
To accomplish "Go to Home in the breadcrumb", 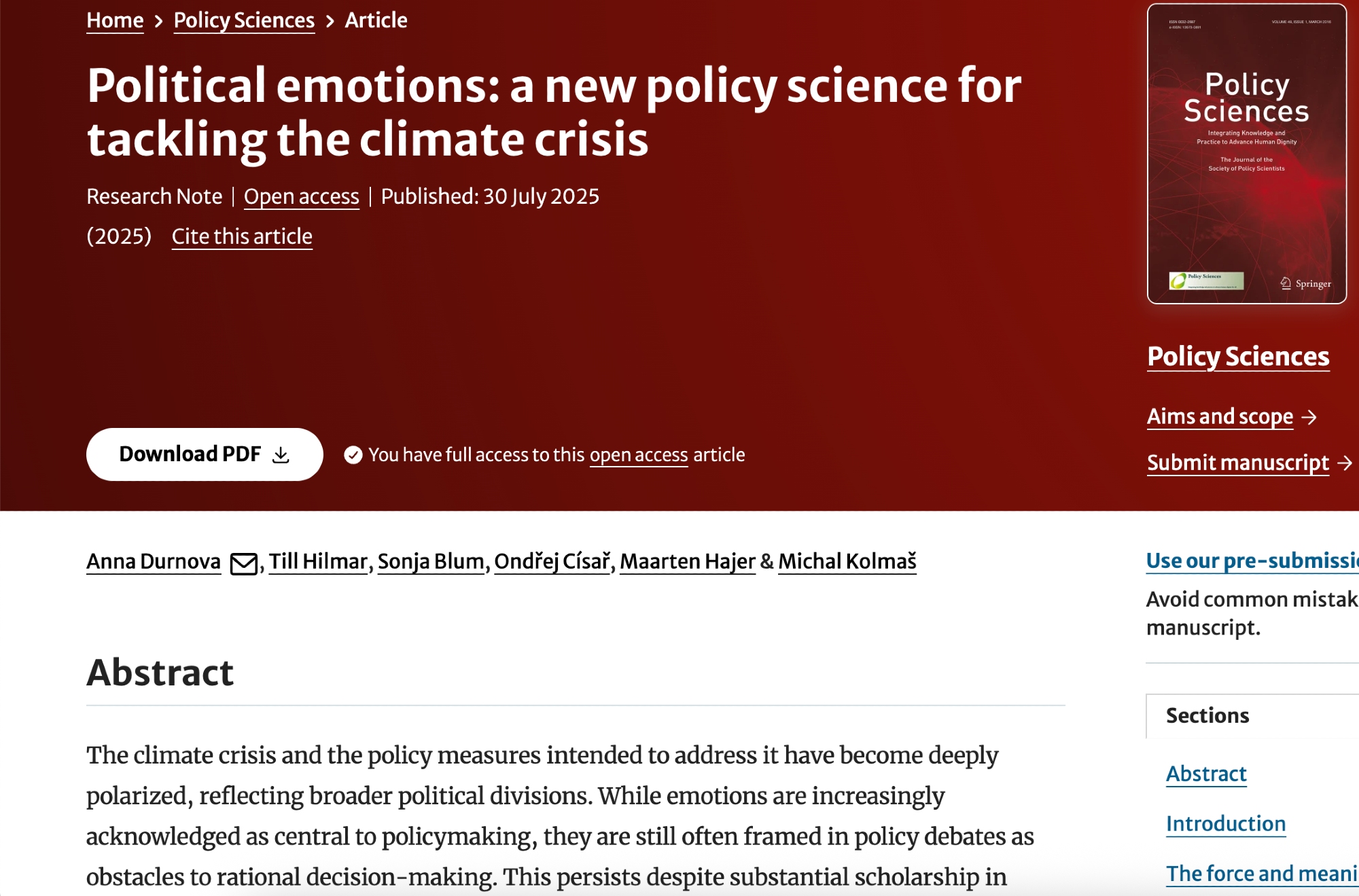I will click(115, 20).
